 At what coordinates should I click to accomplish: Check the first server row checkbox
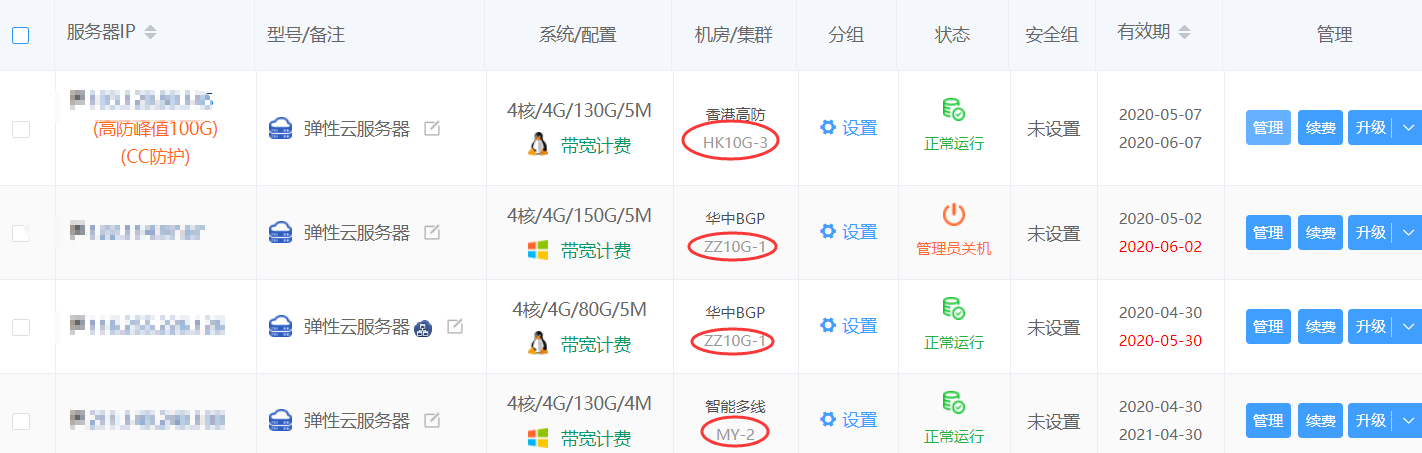21,128
